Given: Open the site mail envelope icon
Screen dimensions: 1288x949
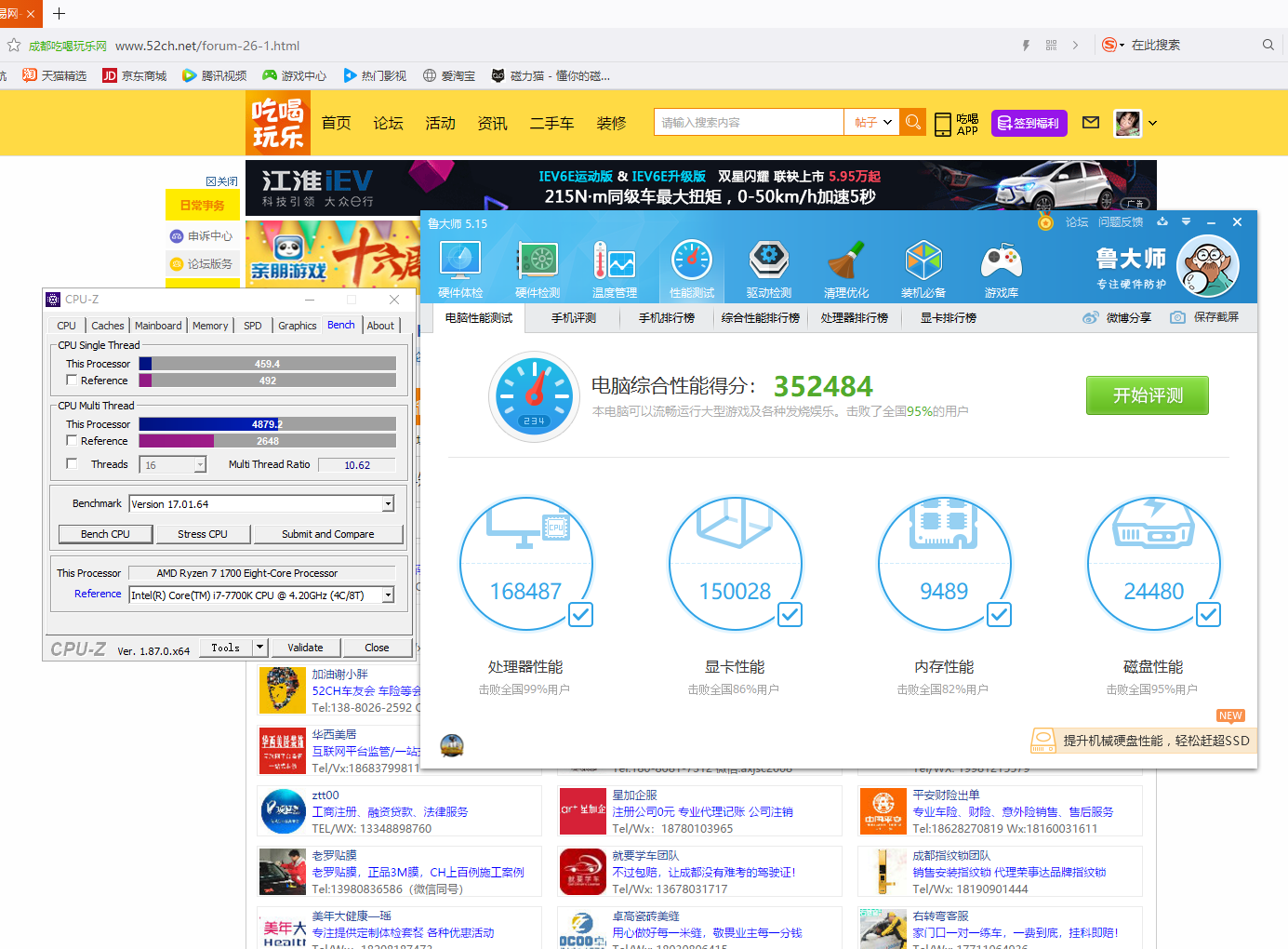Looking at the screenshot, I should coord(1092,122).
